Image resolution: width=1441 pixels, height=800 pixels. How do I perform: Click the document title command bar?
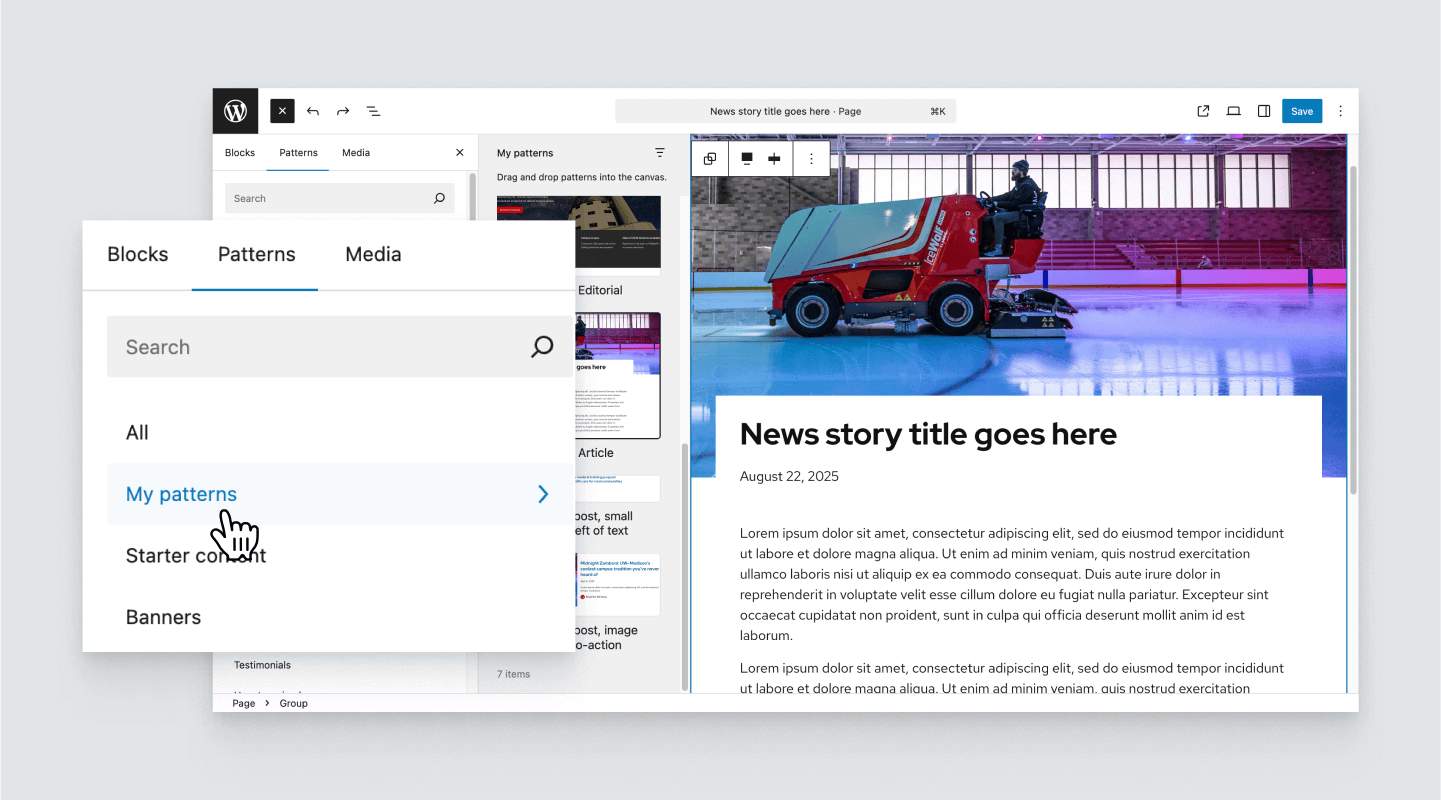(785, 111)
